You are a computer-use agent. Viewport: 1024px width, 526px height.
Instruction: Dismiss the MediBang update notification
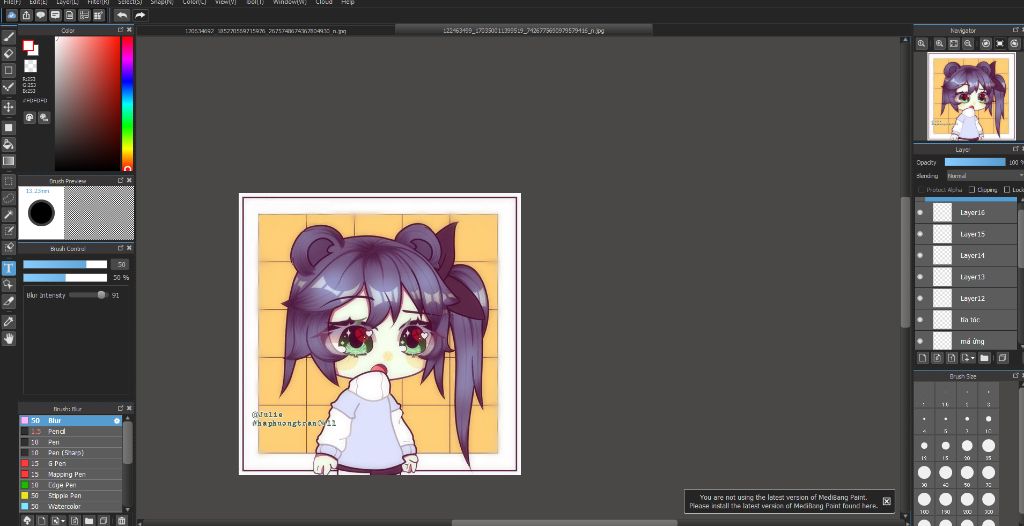886,501
